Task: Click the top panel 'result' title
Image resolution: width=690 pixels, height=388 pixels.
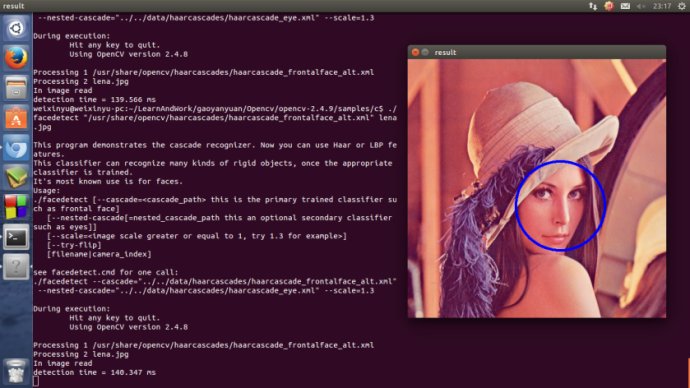Action: pyautogui.click(x=14, y=6)
